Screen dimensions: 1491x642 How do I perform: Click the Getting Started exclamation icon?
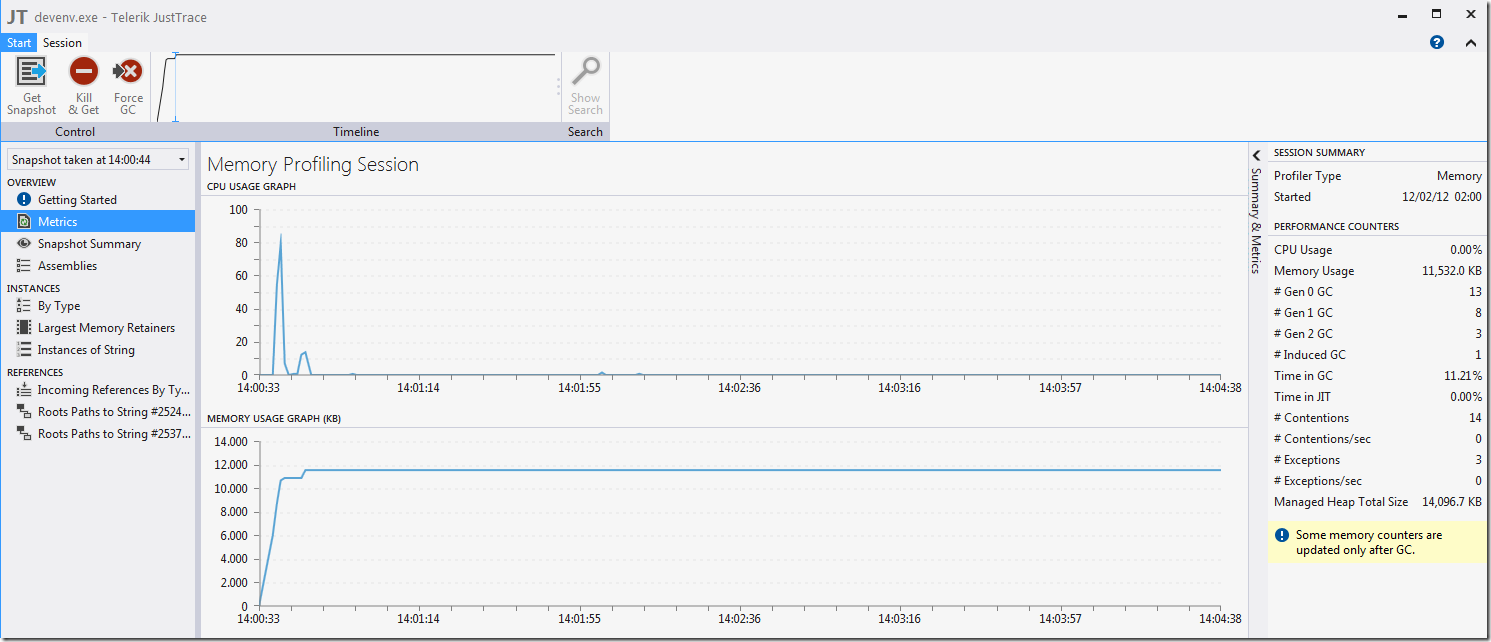click(x=24, y=200)
